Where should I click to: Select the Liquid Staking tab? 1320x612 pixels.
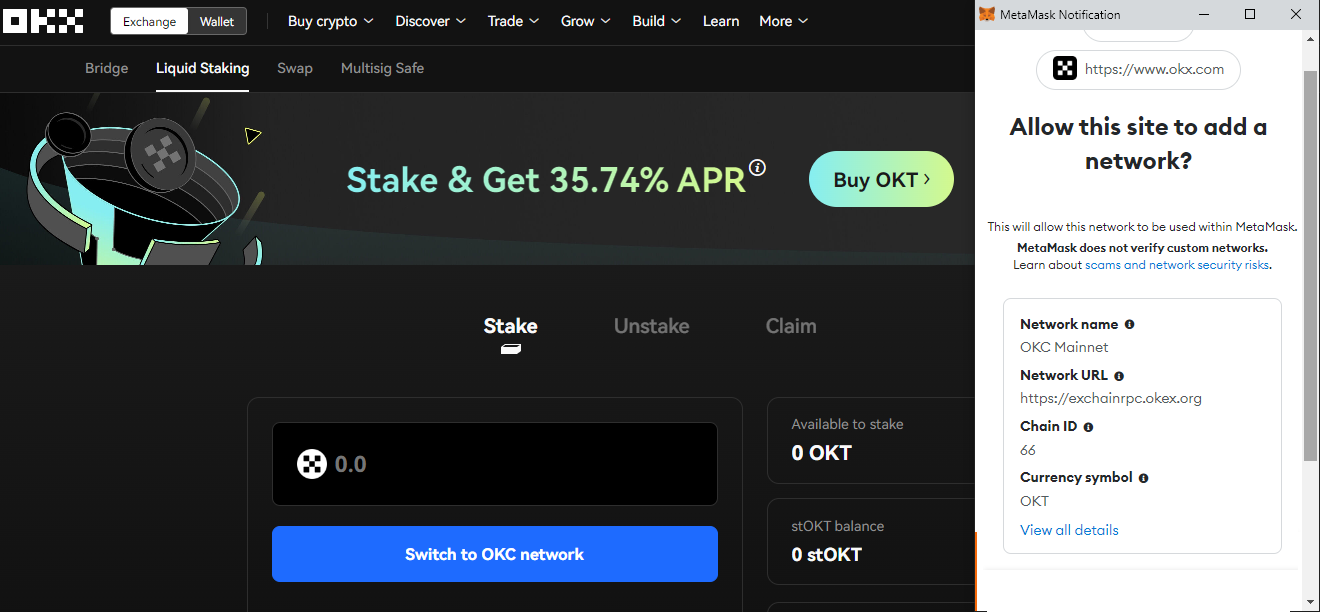[x=202, y=68]
